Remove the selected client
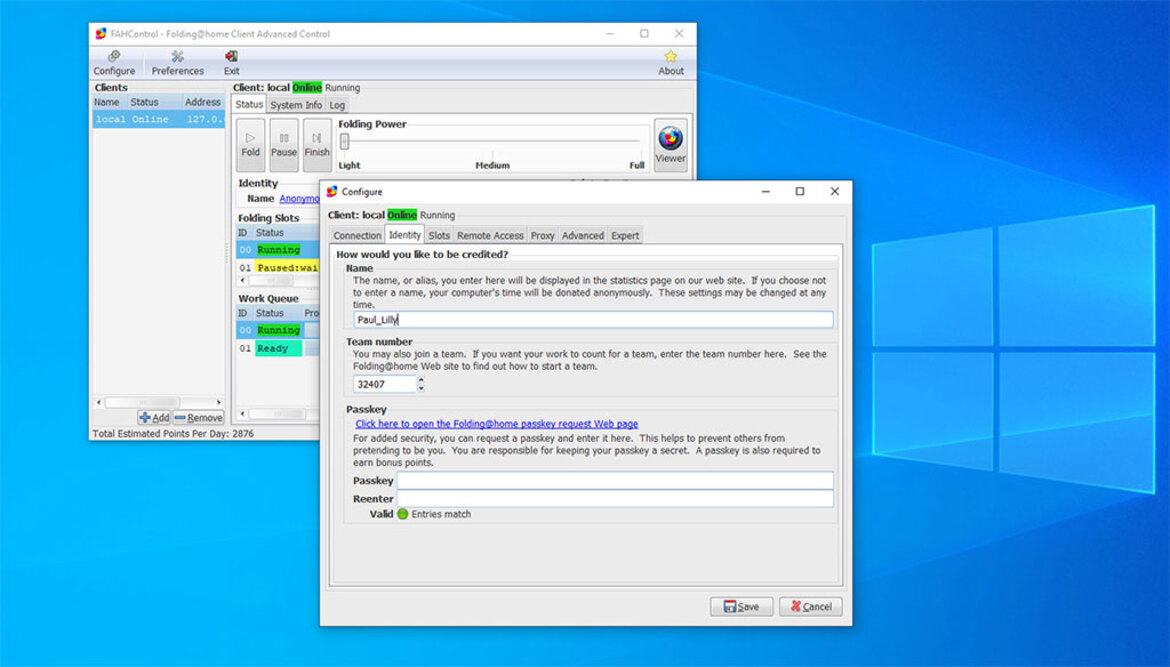 tap(198, 418)
